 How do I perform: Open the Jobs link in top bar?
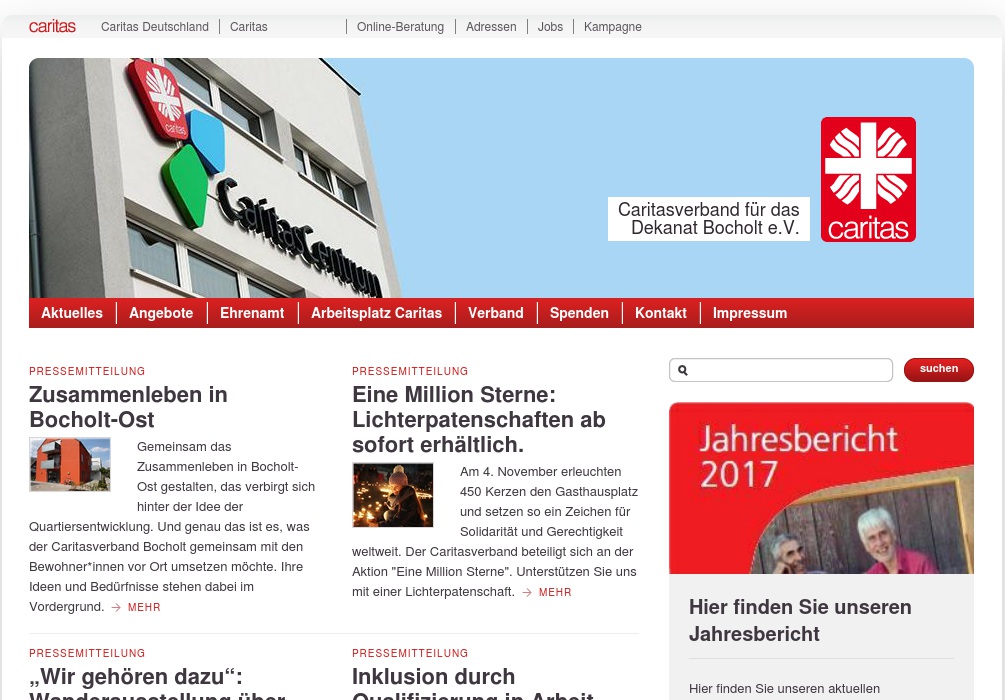[x=550, y=27]
